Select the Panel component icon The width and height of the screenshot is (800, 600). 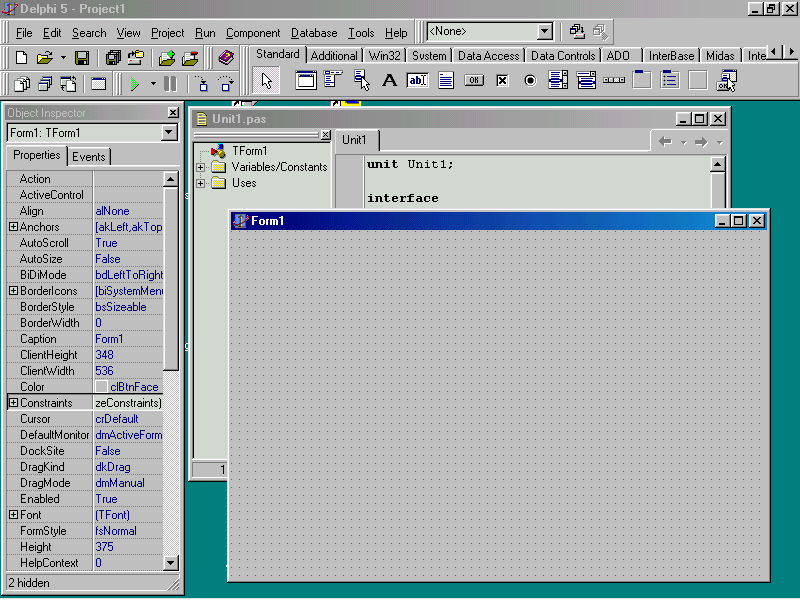click(x=698, y=80)
